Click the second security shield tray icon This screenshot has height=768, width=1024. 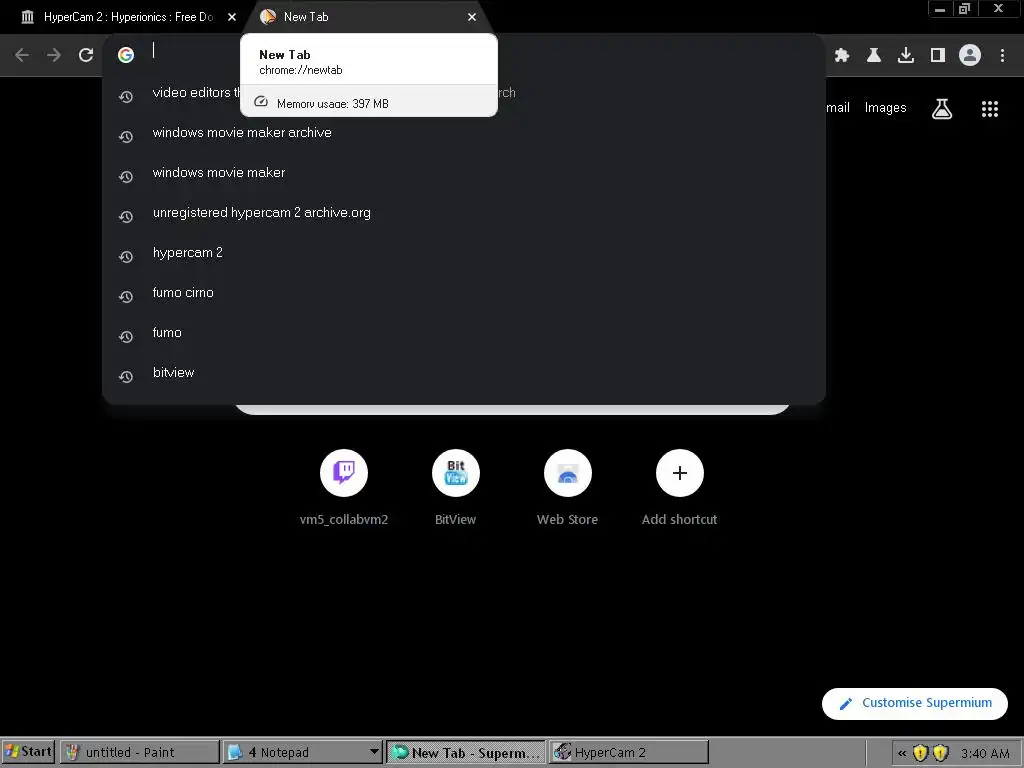[x=940, y=753]
